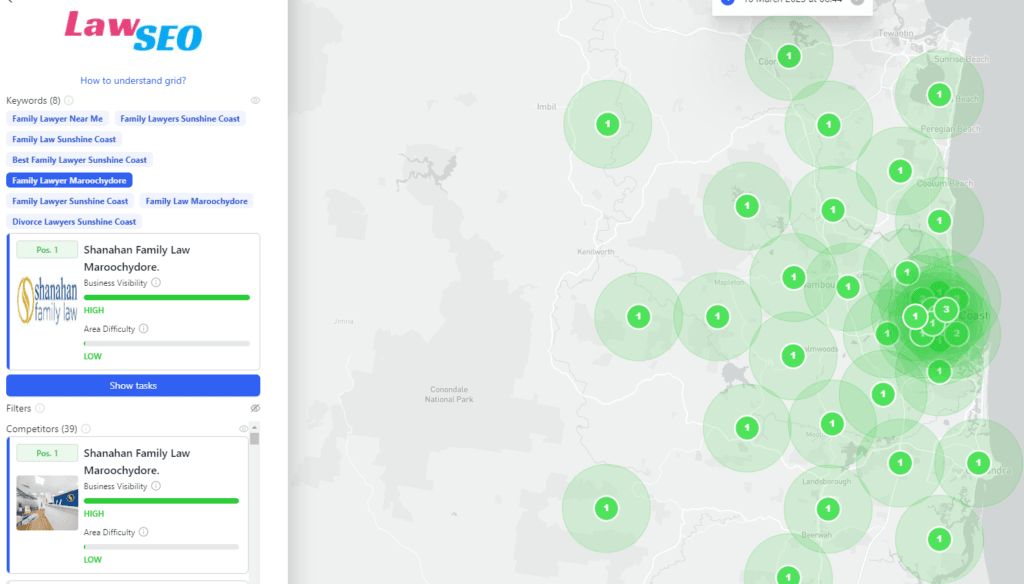Screen dimensions: 1024x584
Task: Select the Family Law Maroochydore keyword
Action: 197,201
